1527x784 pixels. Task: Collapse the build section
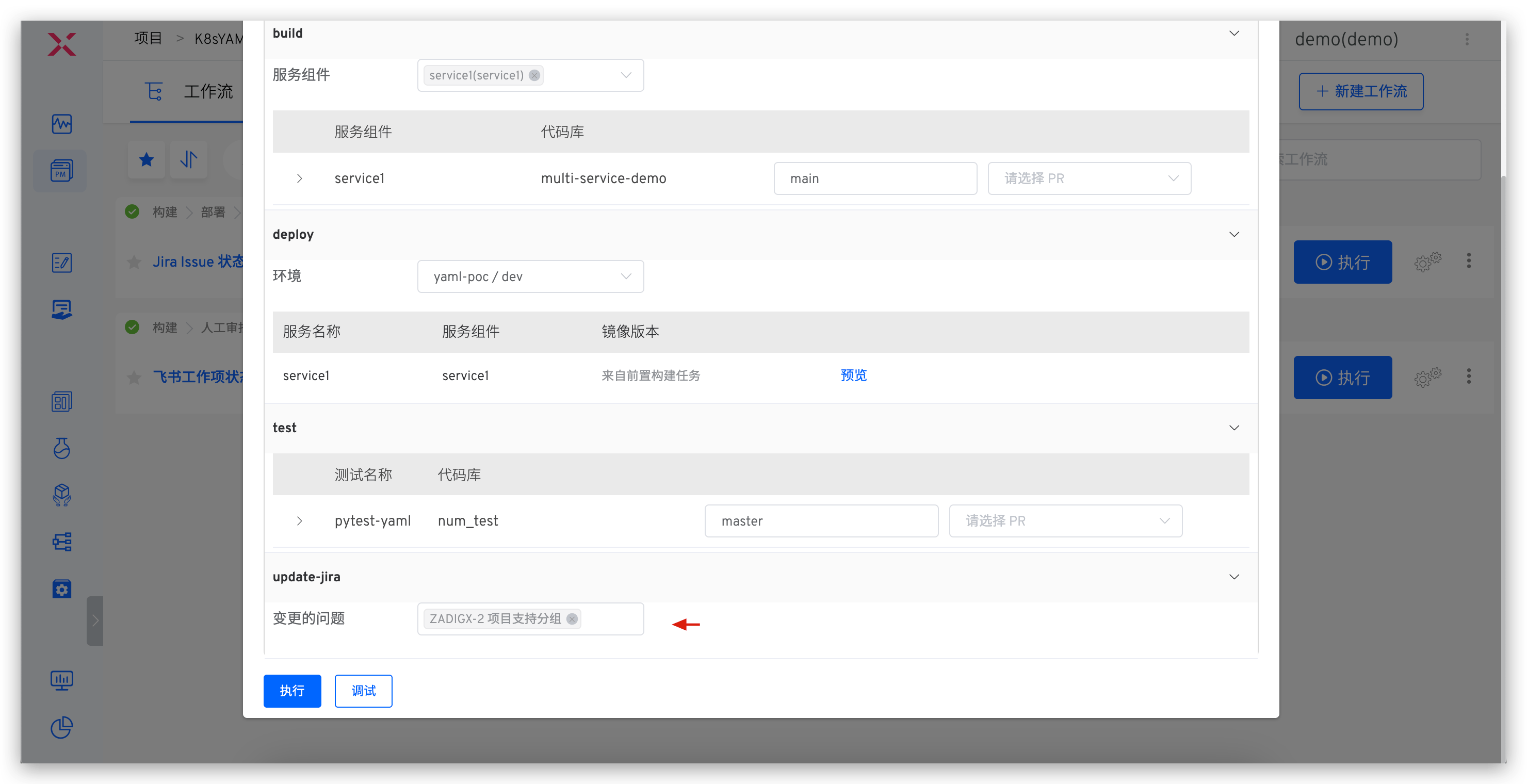coord(1233,33)
